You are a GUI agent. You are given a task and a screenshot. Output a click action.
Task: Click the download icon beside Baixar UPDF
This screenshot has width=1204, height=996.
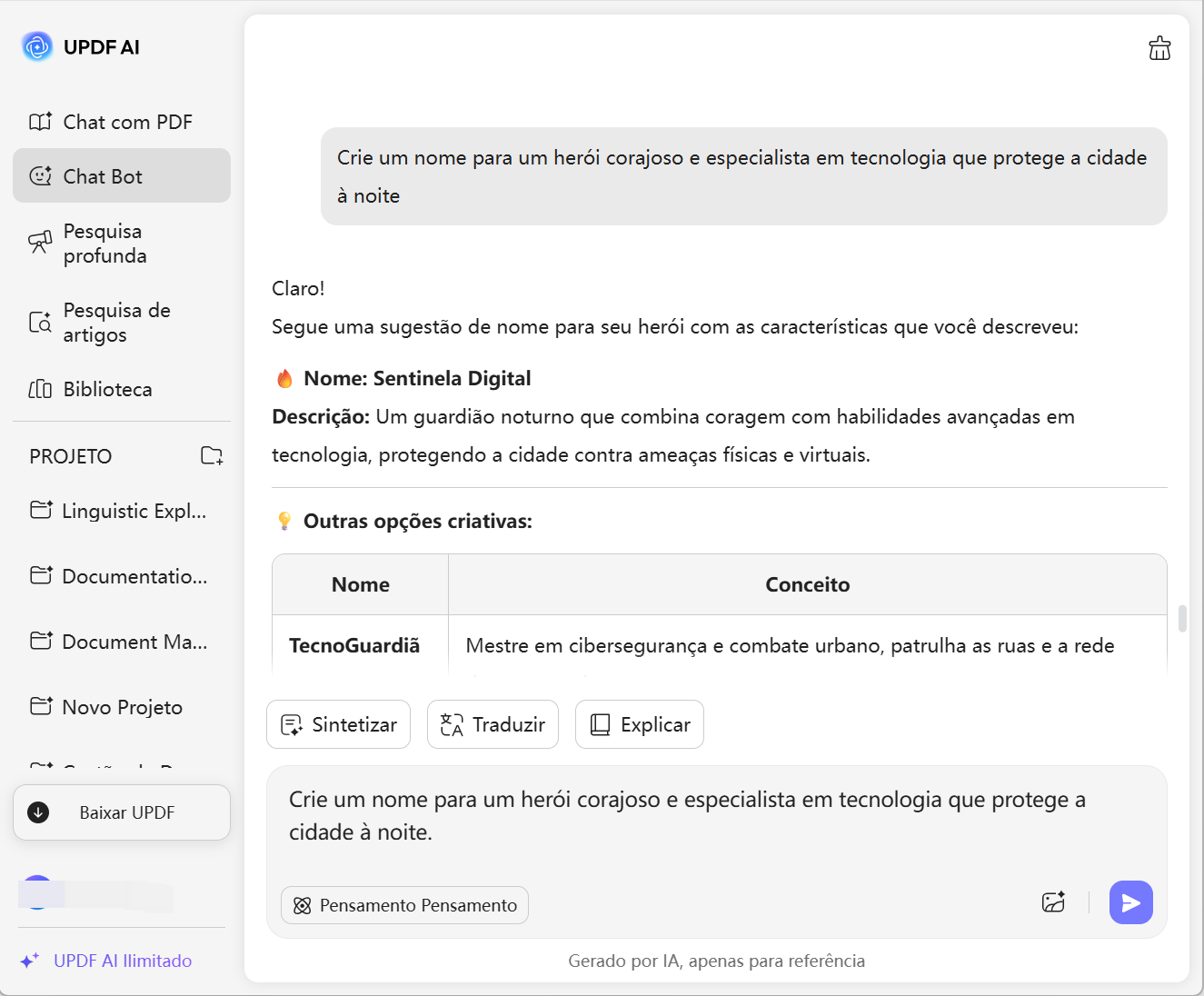click(x=38, y=812)
